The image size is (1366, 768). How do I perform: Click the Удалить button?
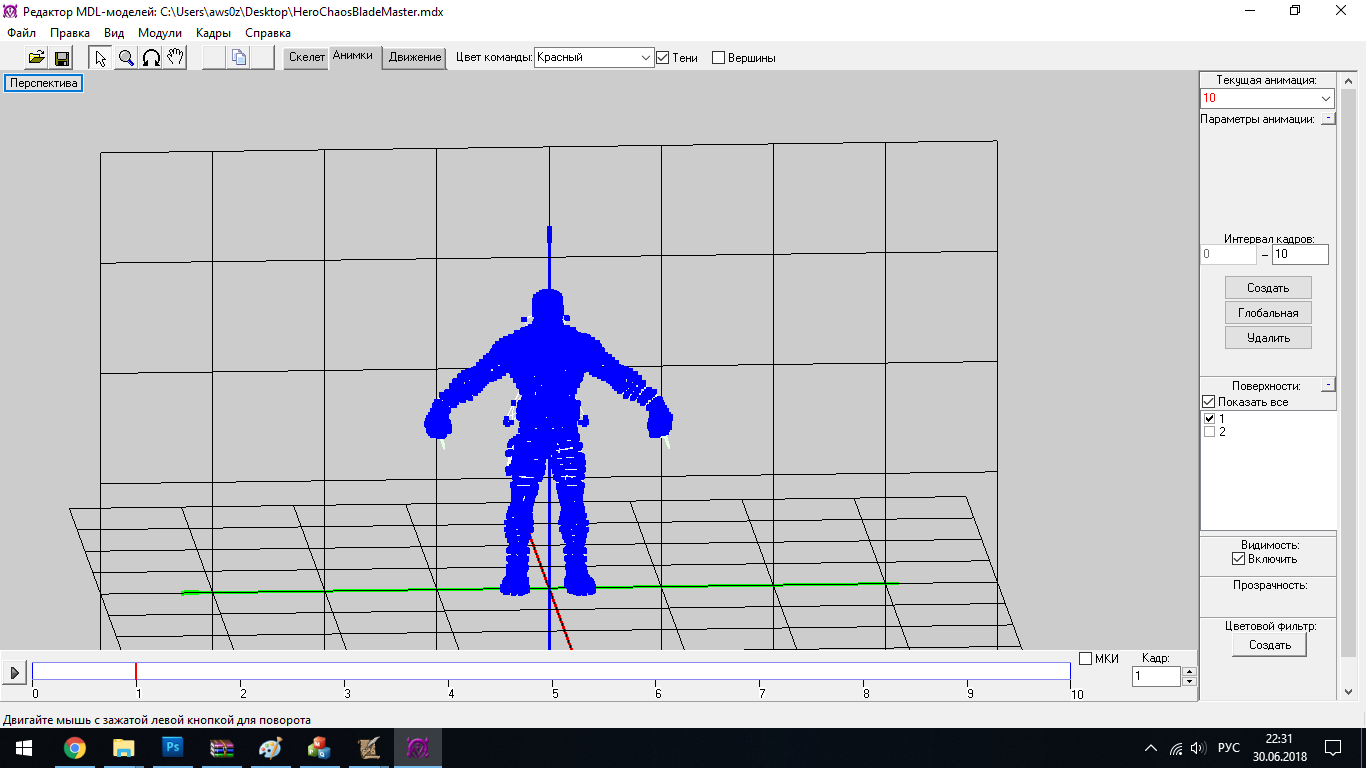(x=1268, y=338)
